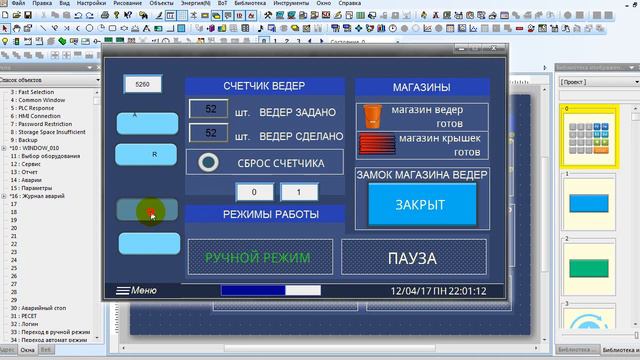640x360 pixels.
Task: Open the image library panel header dropdown arrow
Action: pos(631,67)
